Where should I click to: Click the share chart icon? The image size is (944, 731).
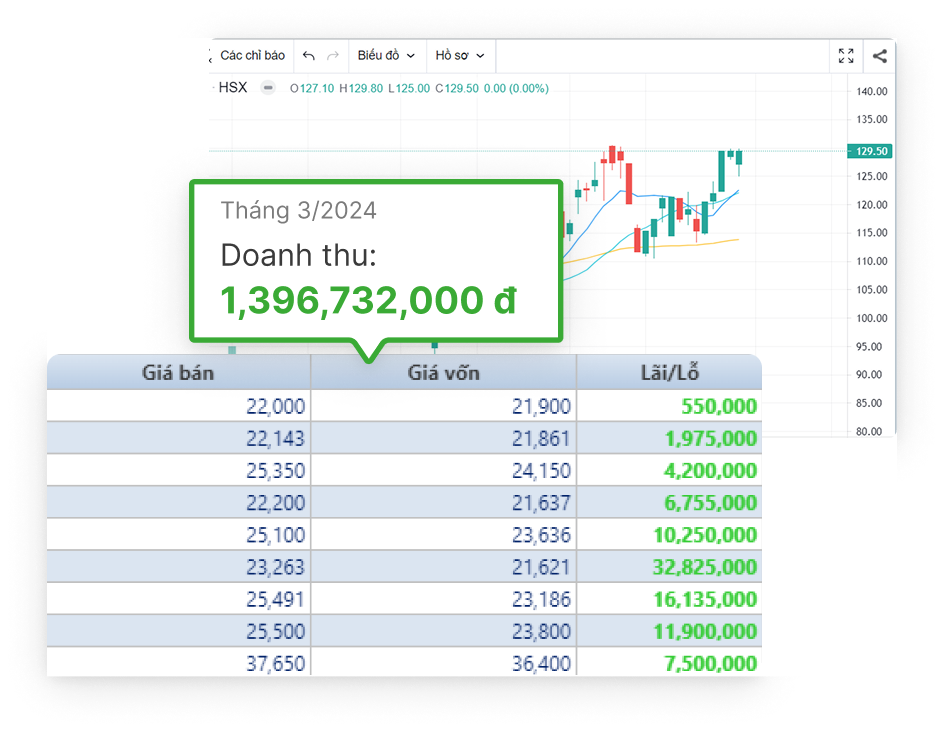pyautogui.click(x=880, y=56)
